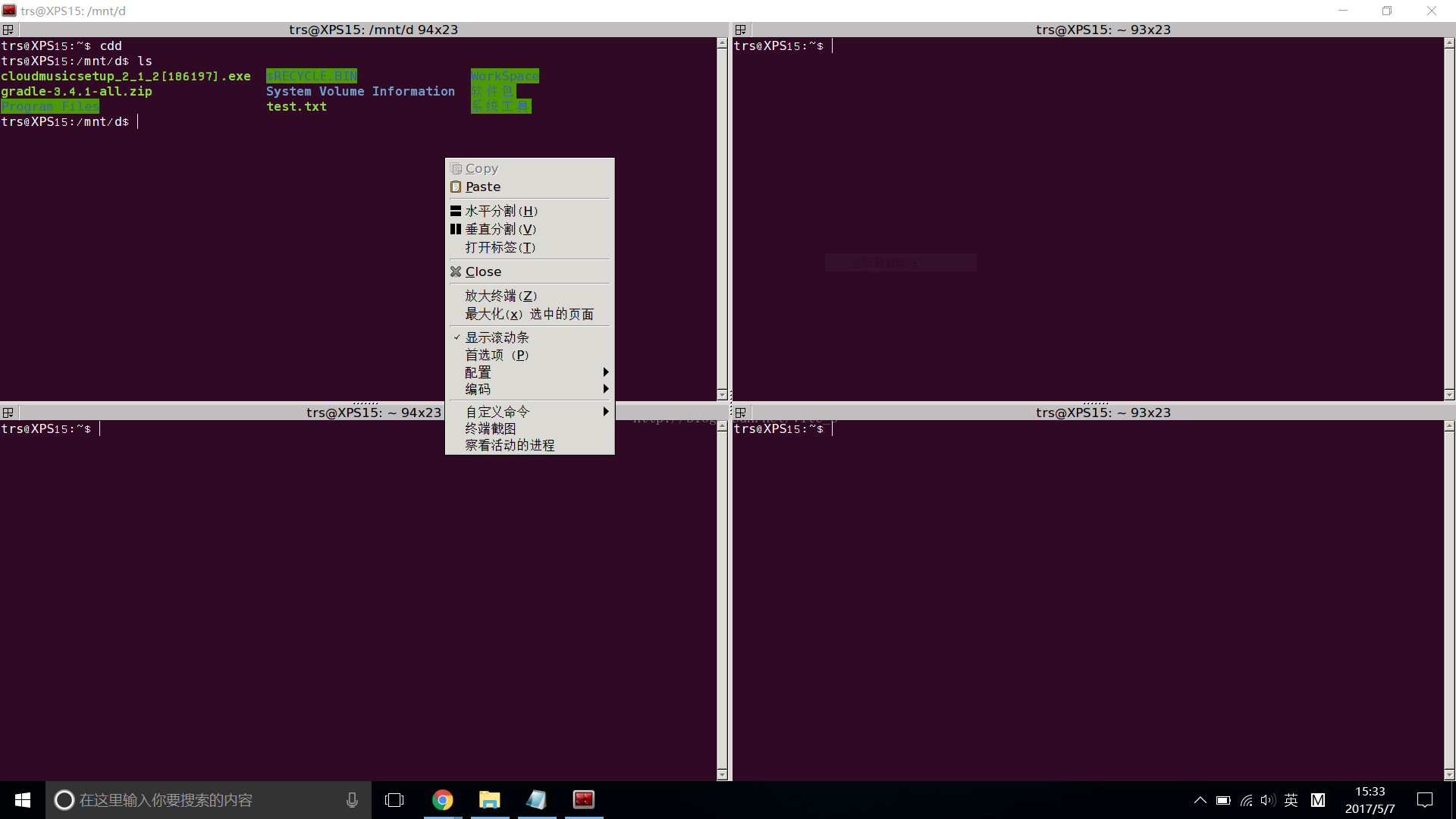This screenshot has width=1456, height=819.
Task: Click the top-left pane scrollbar up arrow
Action: click(x=722, y=44)
